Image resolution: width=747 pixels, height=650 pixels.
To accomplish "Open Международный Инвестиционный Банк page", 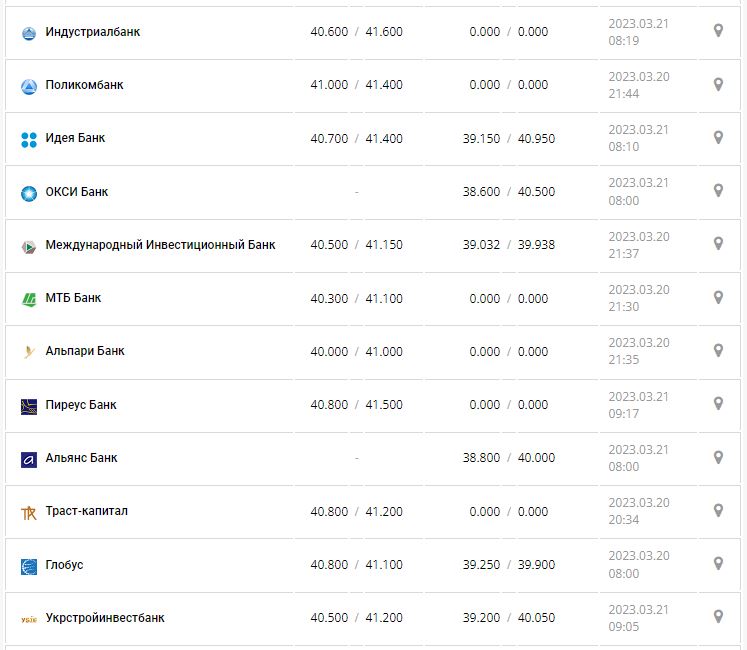I will pyautogui.click(x=160, y=245).
